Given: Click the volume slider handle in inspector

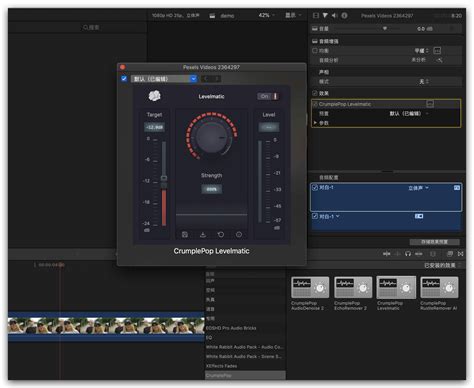Looking at the screenshot, I should [x=385, y=29].
